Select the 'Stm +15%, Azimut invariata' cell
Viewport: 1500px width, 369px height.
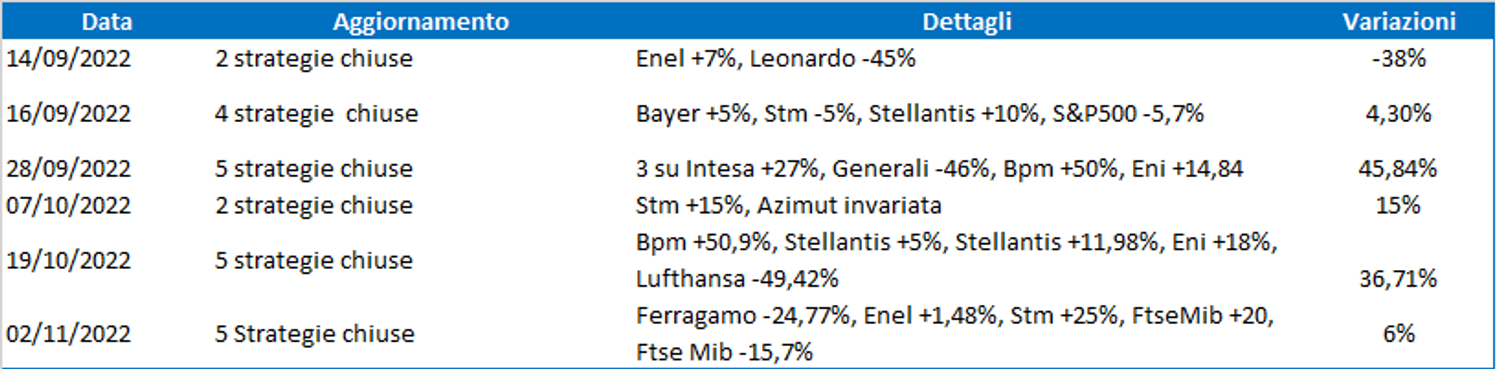click(x=790, y=205)
